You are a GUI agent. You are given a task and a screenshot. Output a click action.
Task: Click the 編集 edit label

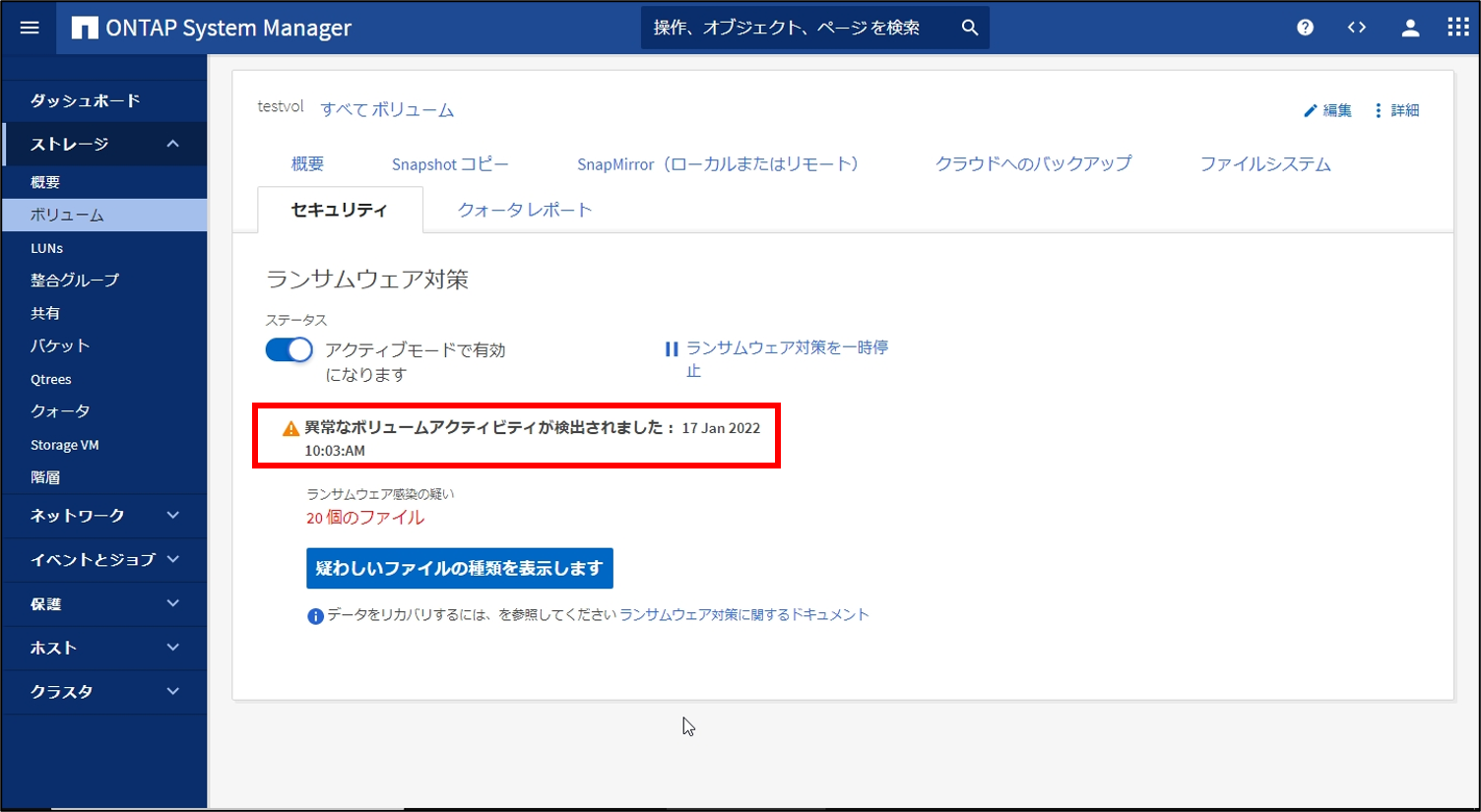(x=1337, y=110)
